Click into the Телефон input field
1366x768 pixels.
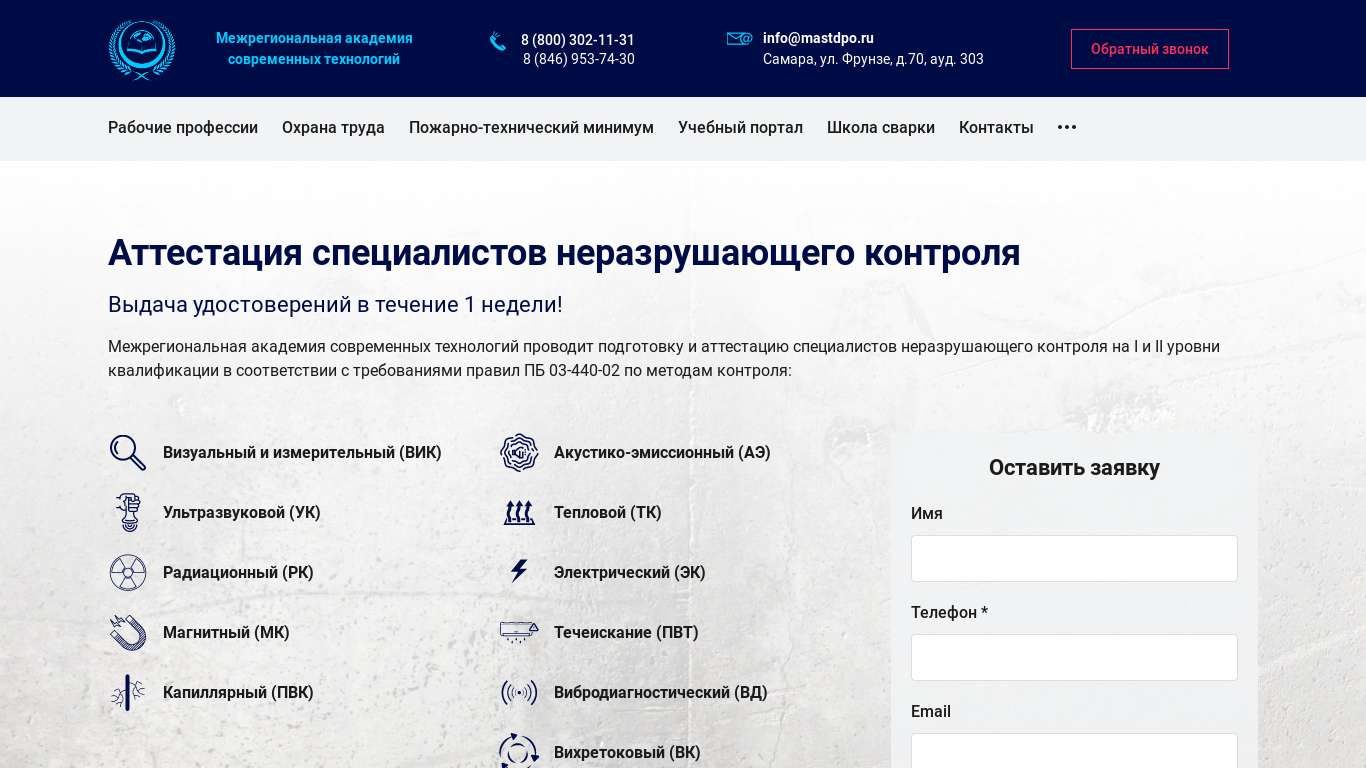(1074, 657)
